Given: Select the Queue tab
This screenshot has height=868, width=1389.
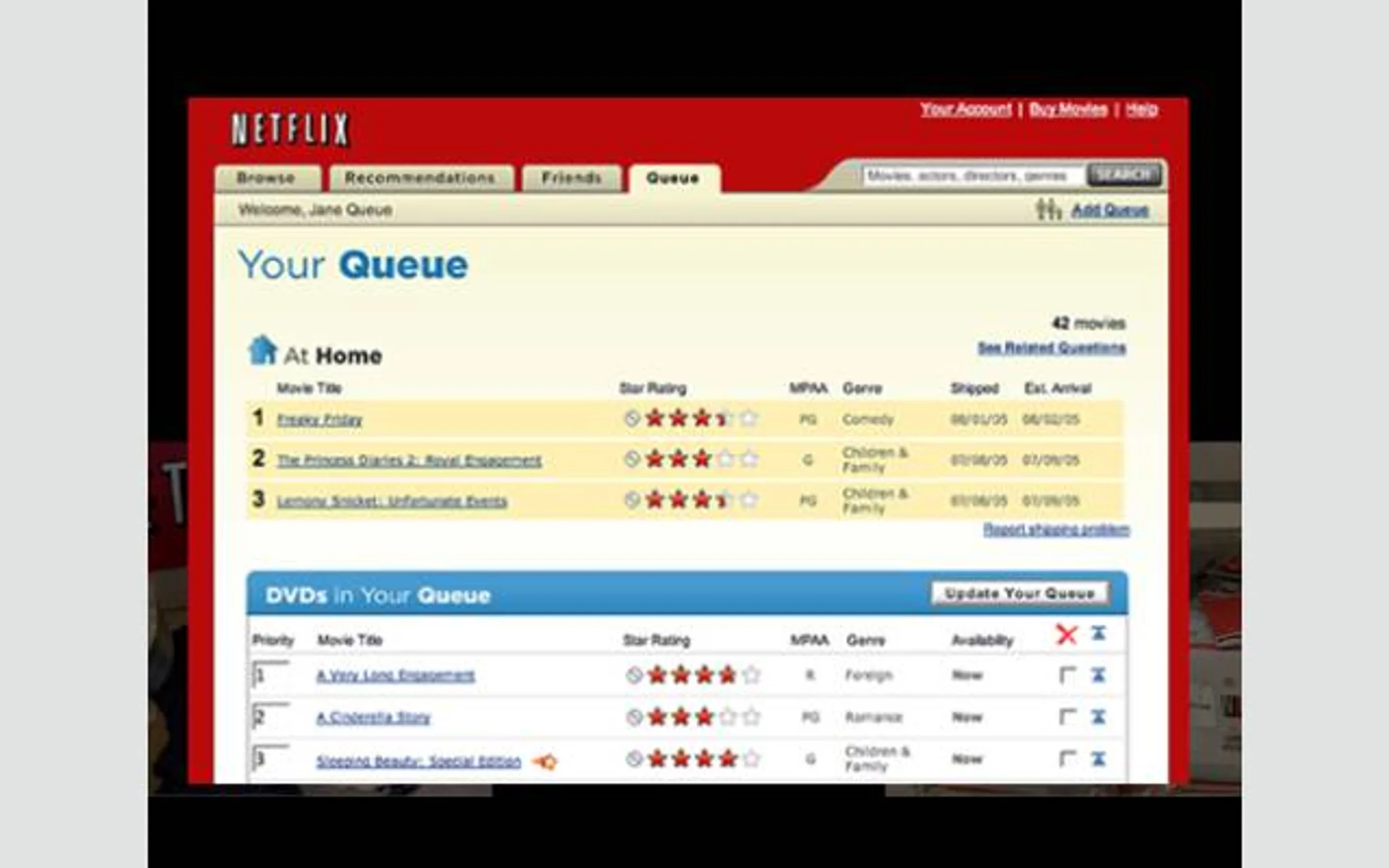Looking at the screenshot, I should click(673, 178).
